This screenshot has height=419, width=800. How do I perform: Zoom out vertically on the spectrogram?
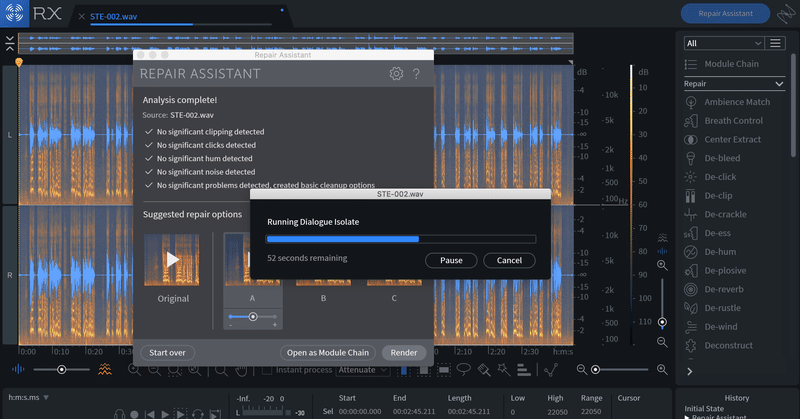click(662, 342)
